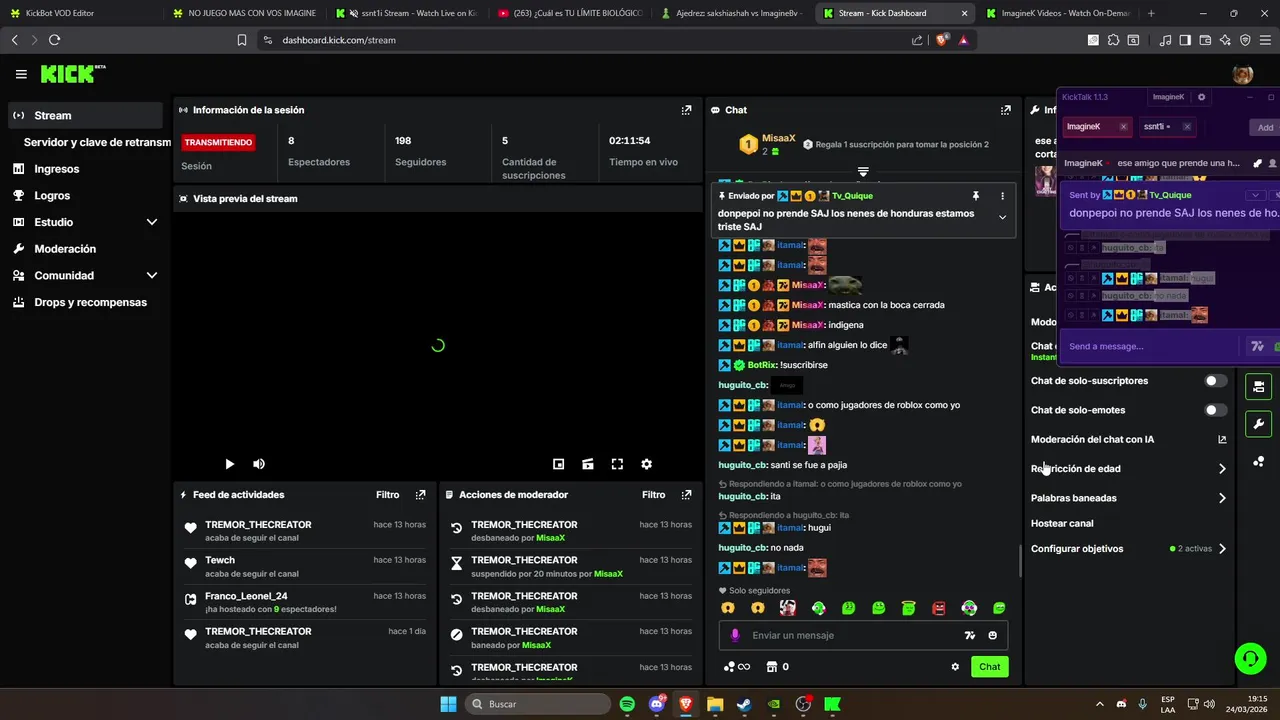The image size is (1280, 720).
Task: Click Hostear canal
Action: [1062, 523]
